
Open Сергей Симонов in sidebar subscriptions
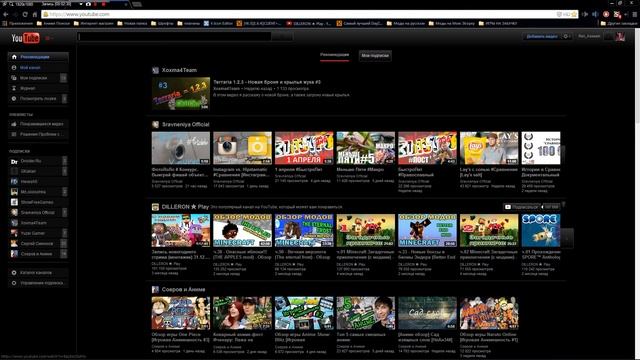click(x=38, y=243)
